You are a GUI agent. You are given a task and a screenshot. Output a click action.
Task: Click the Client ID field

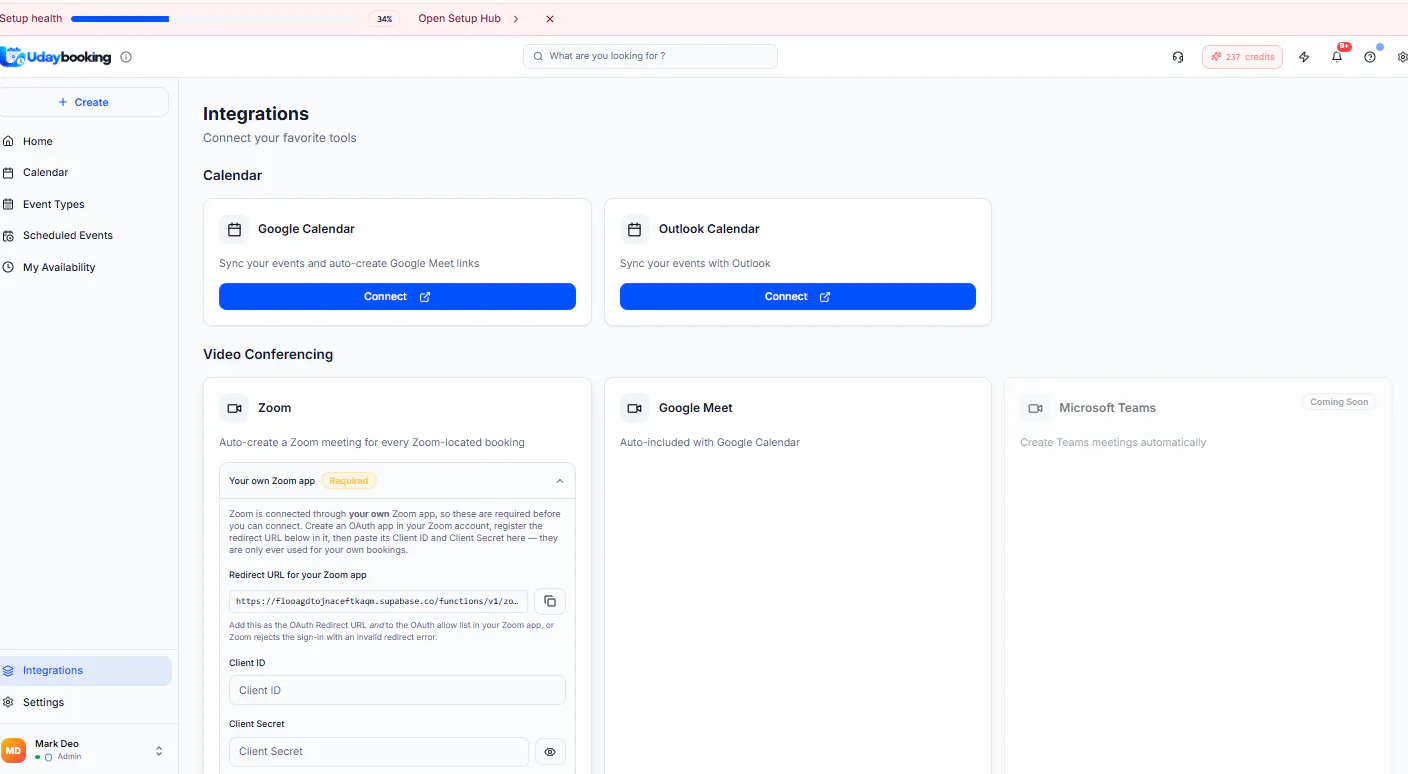tap(397, 690)
